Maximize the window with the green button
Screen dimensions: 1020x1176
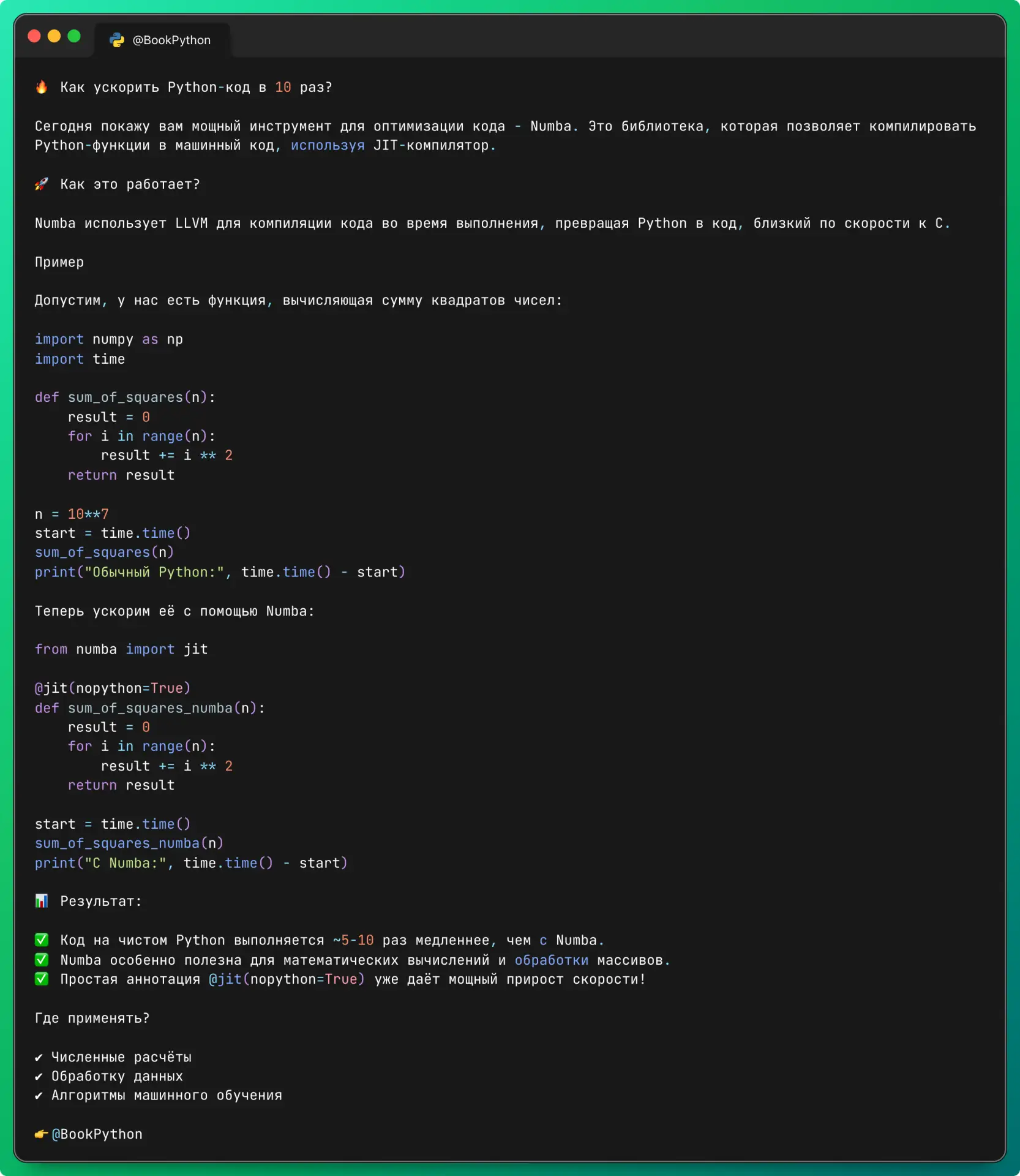tap(74, 36)
